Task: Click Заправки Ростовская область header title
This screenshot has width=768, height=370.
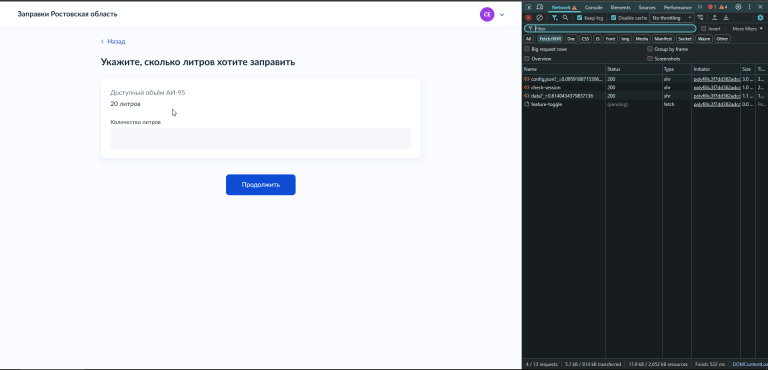Action: [67, 14]
